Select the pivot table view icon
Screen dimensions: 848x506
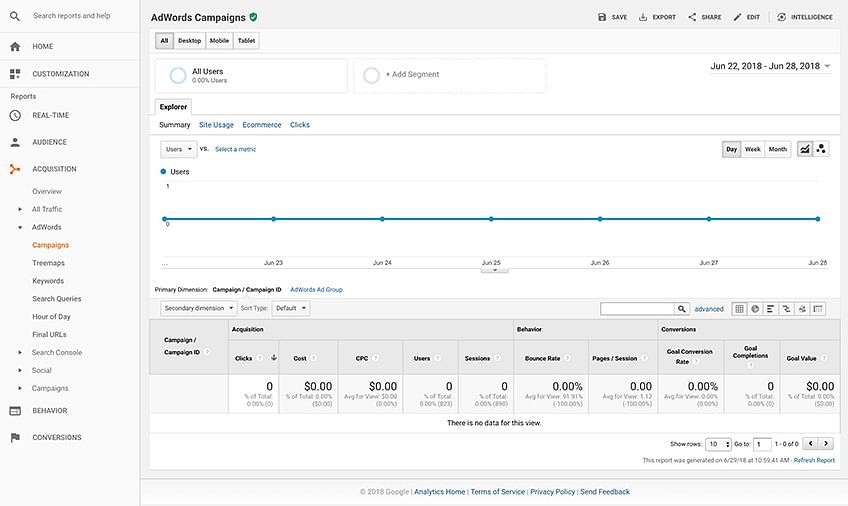pos(818,309)
